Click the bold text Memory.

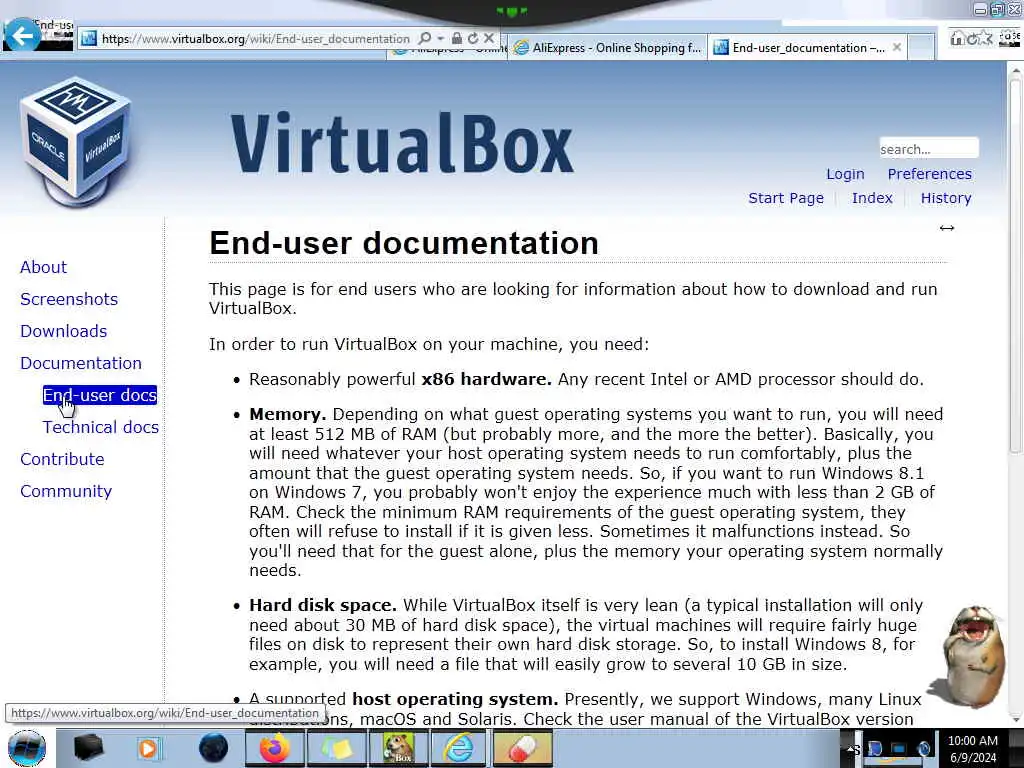(x=287, y=414)
